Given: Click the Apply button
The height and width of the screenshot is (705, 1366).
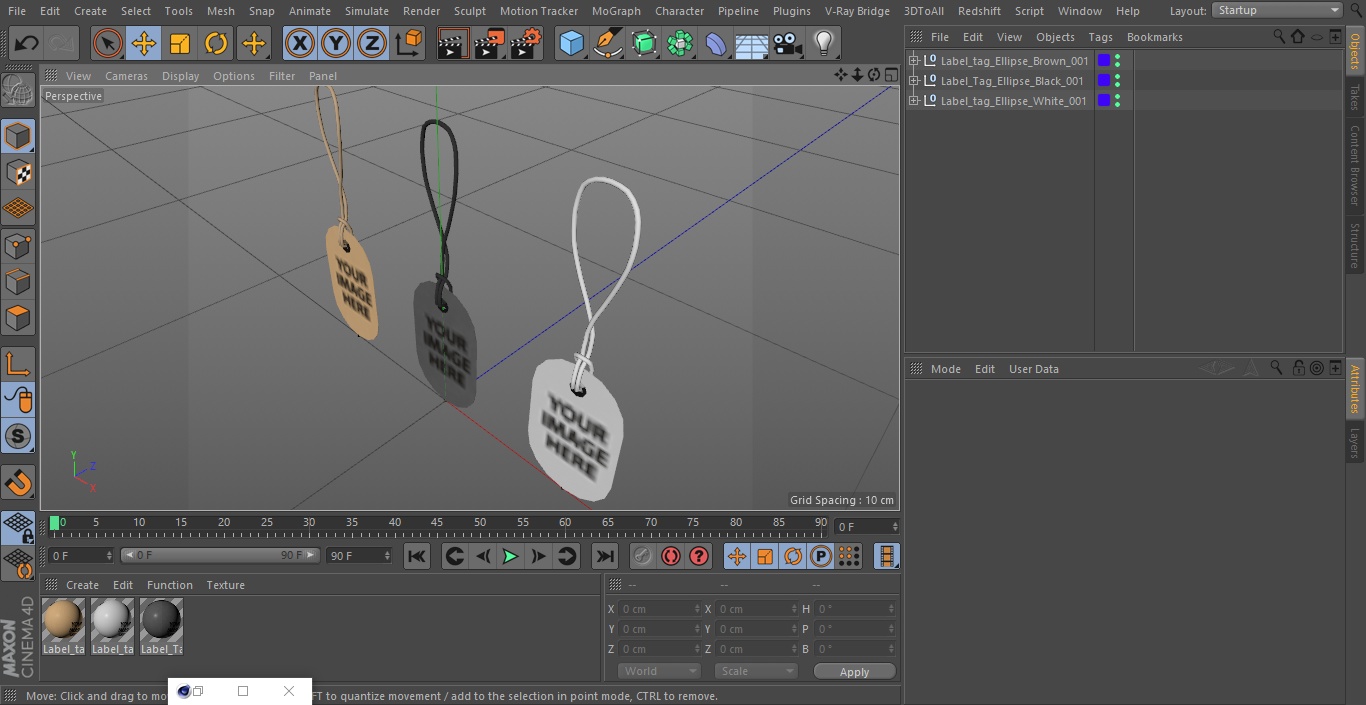Looking at the screenshot, I should pyautogui.click(x=854, y=672).
